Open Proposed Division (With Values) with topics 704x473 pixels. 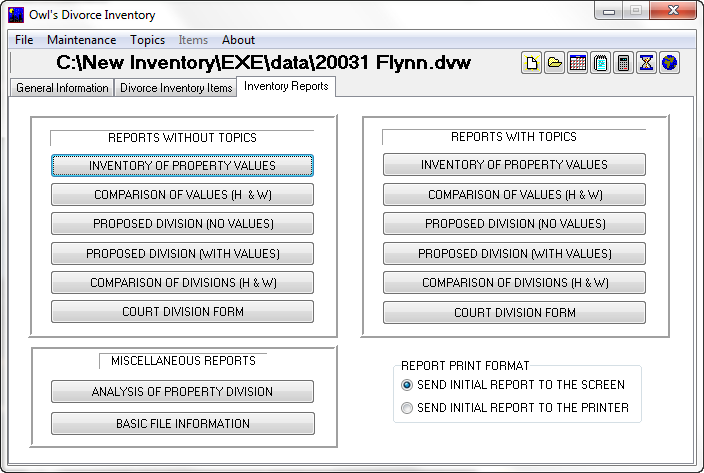(x=514, y=254)
